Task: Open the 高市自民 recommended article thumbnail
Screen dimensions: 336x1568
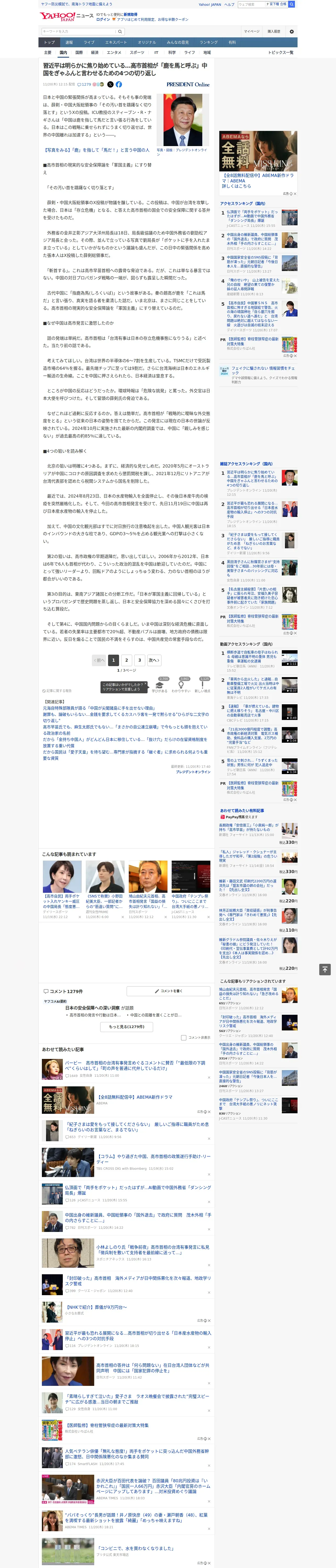Action: tap(62, 877)
